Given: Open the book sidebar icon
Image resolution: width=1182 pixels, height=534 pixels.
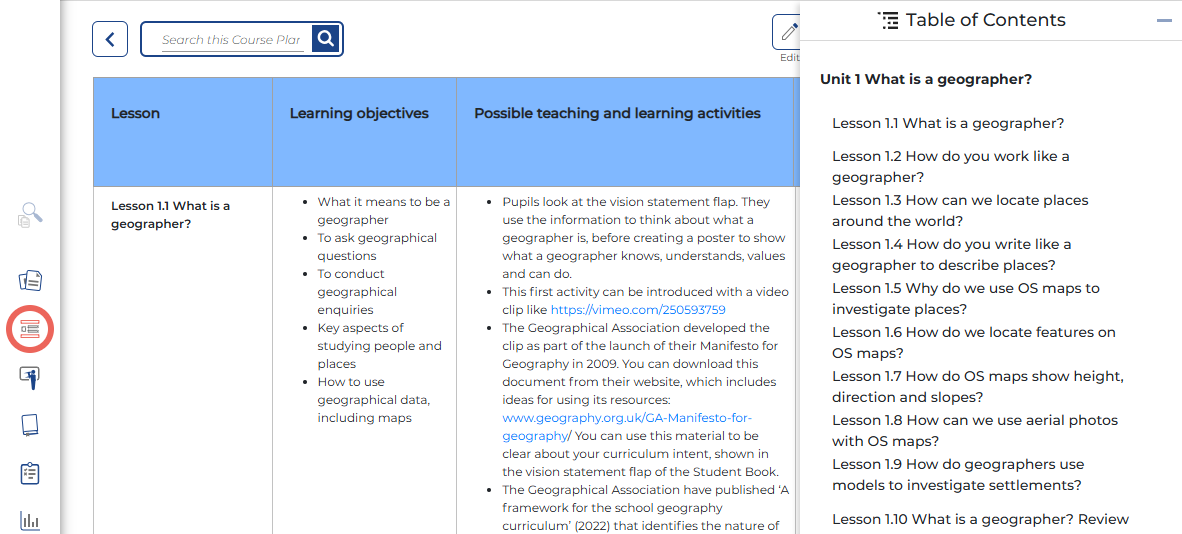Looking at the screenshot, I should pyautogui.click(x=30, y=425).
